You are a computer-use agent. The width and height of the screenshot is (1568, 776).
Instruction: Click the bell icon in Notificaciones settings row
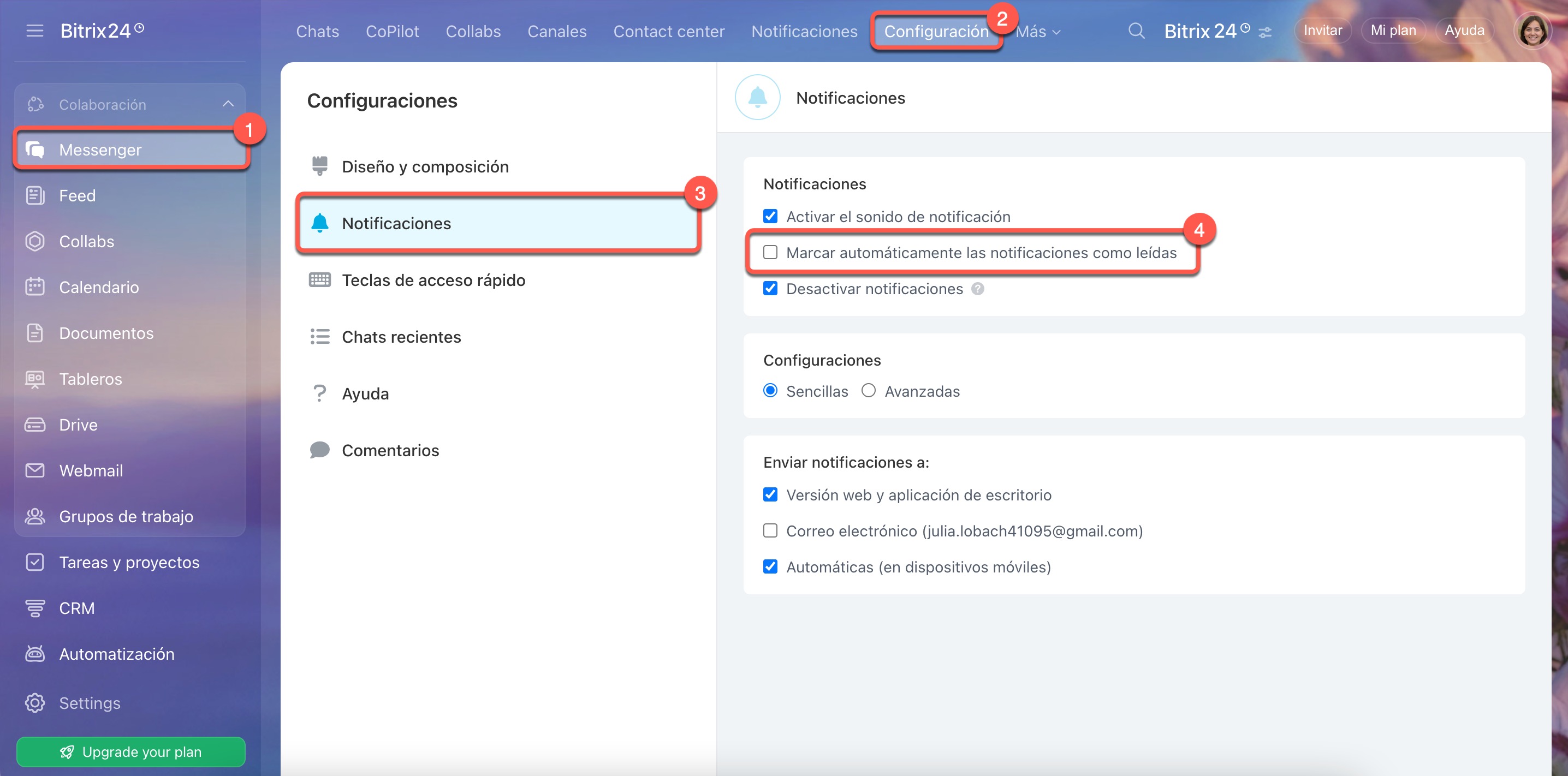319,223
